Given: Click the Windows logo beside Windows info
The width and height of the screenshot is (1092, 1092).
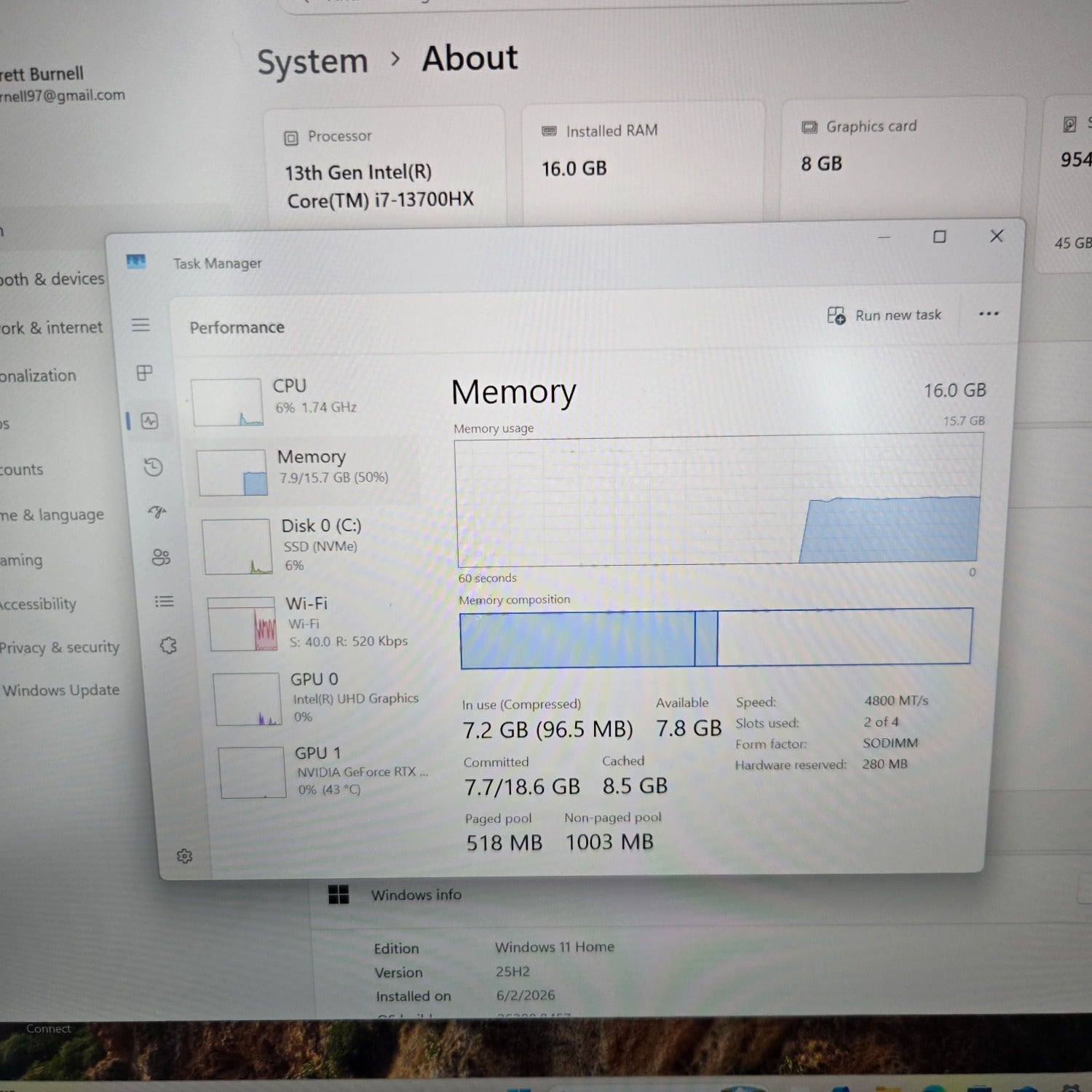Looking at the screenshot, I should 339,895.
